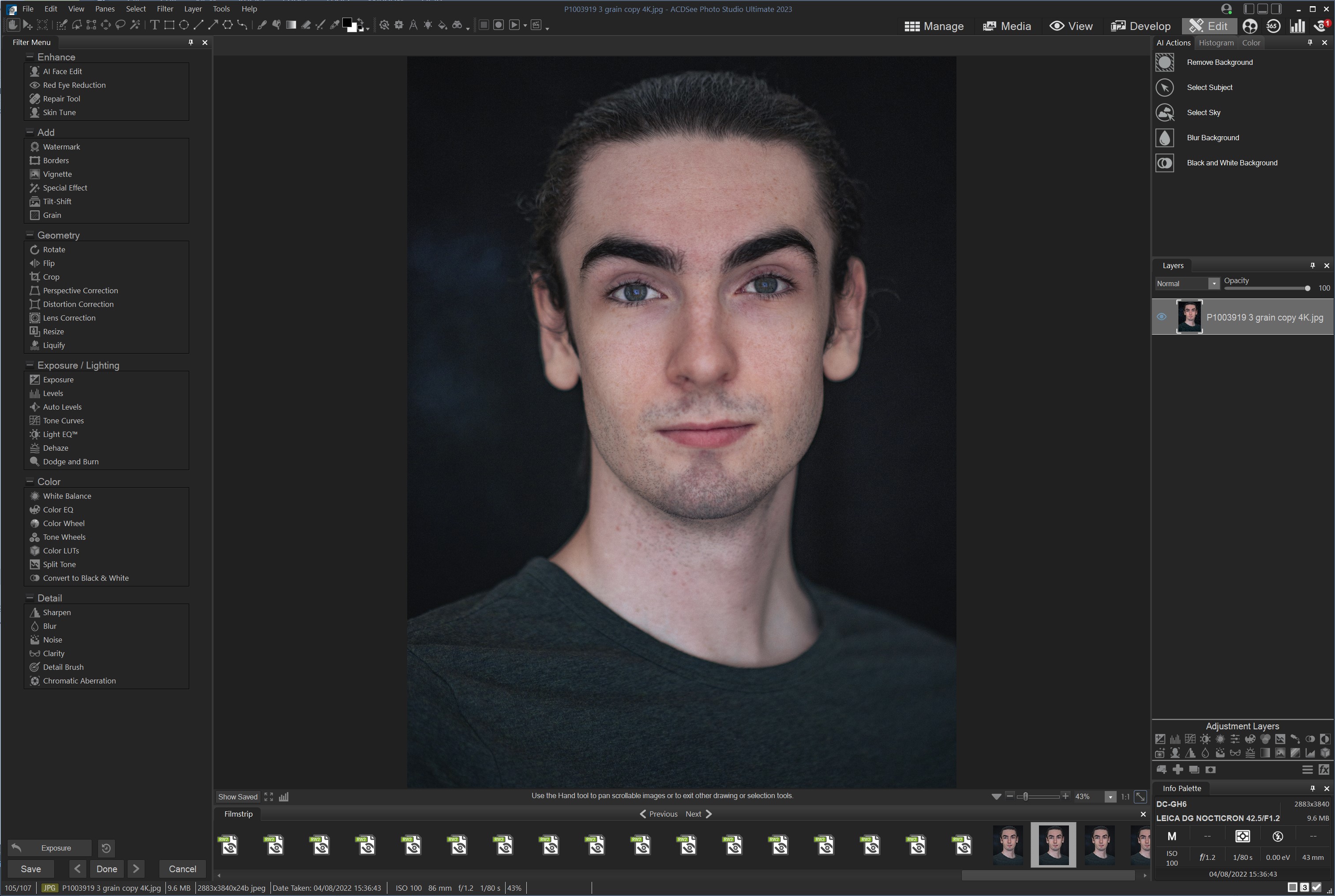Open the Filter menu in menu bar
Image resolution: width=1335 pixels, height=896 pixels.
[x=165, y=9]
